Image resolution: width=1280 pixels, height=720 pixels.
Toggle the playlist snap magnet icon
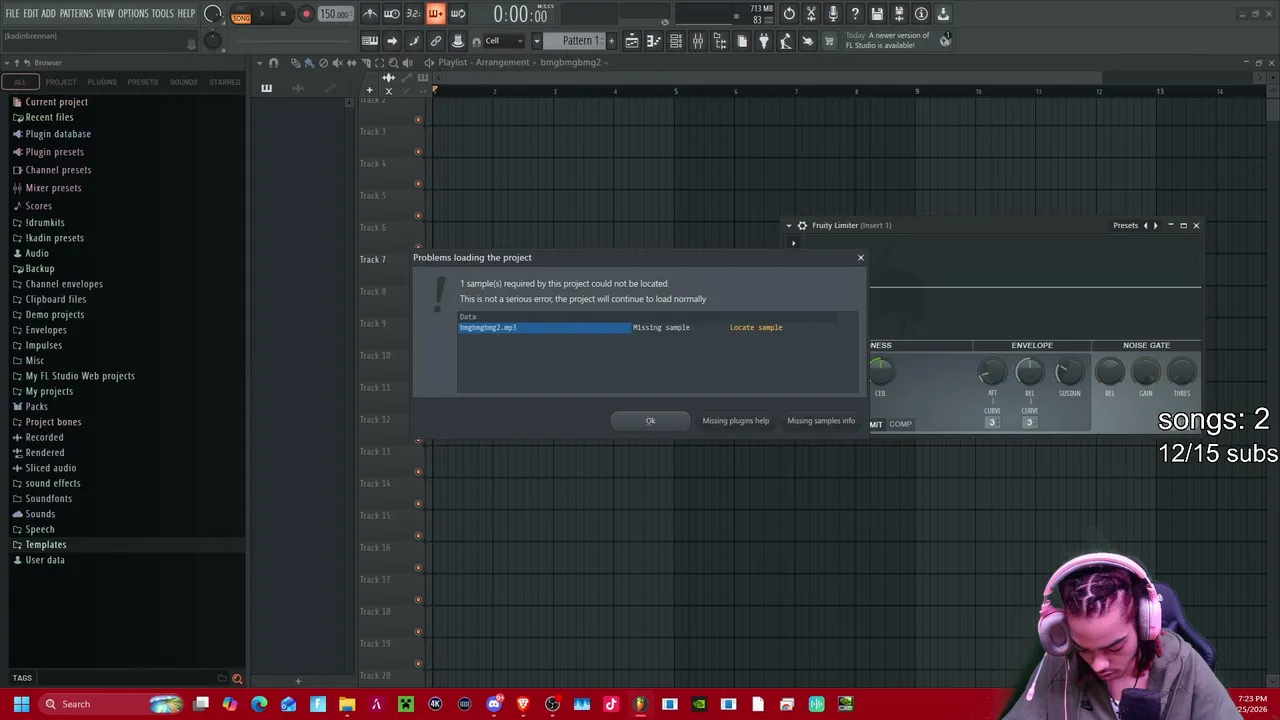coord(273,63)
